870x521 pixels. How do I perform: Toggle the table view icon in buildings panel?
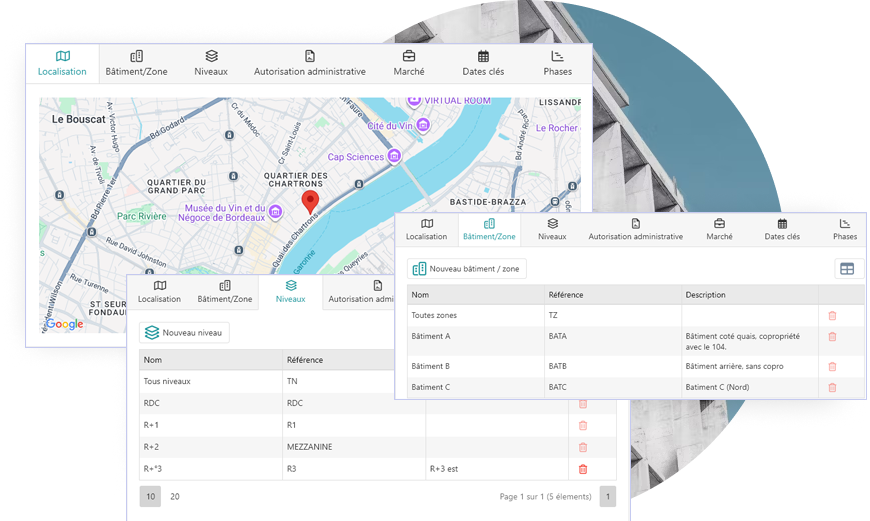click(846, 269)
